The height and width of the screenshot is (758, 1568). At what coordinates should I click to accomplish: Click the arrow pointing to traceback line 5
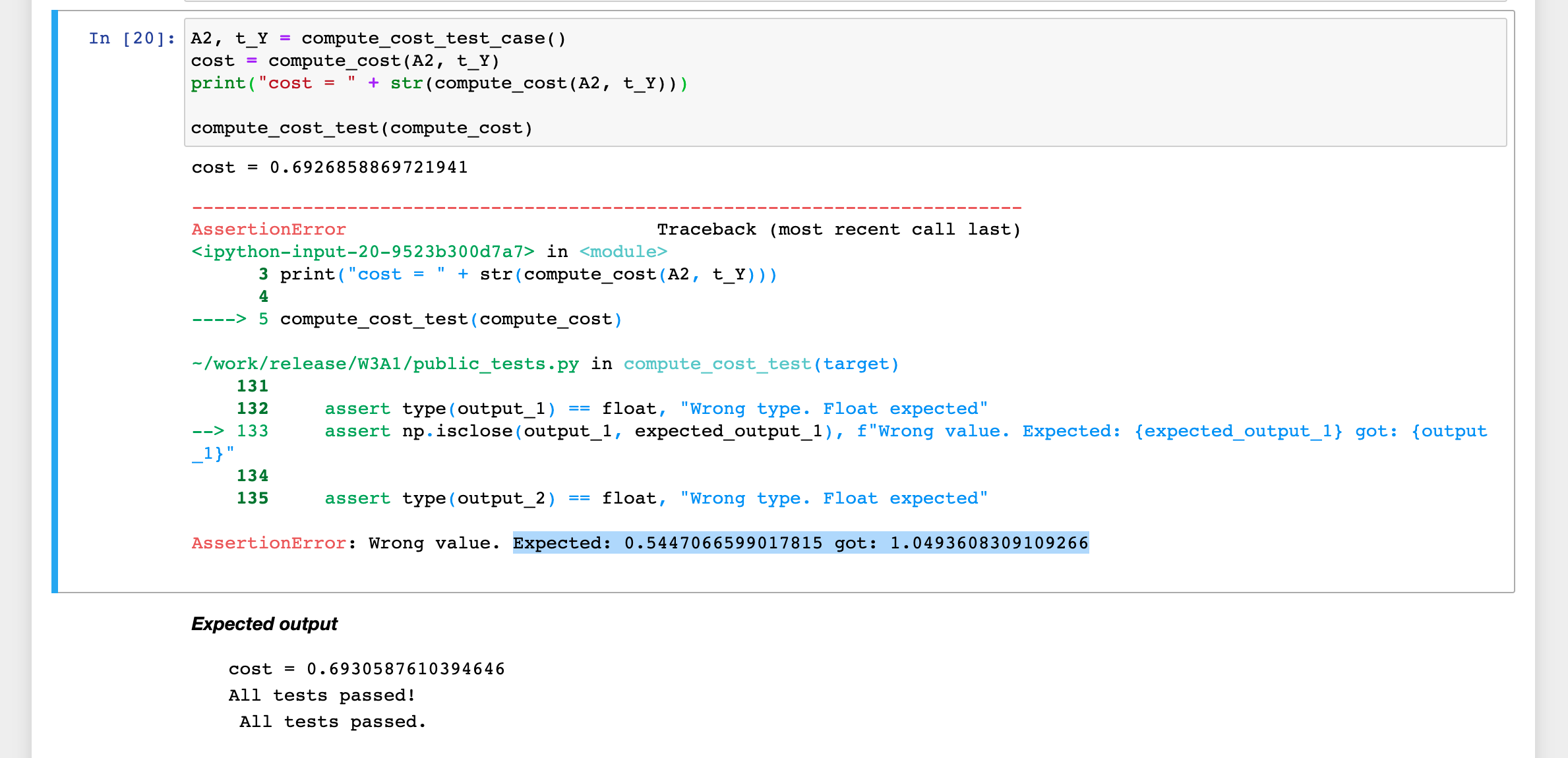tap(219, 319)
